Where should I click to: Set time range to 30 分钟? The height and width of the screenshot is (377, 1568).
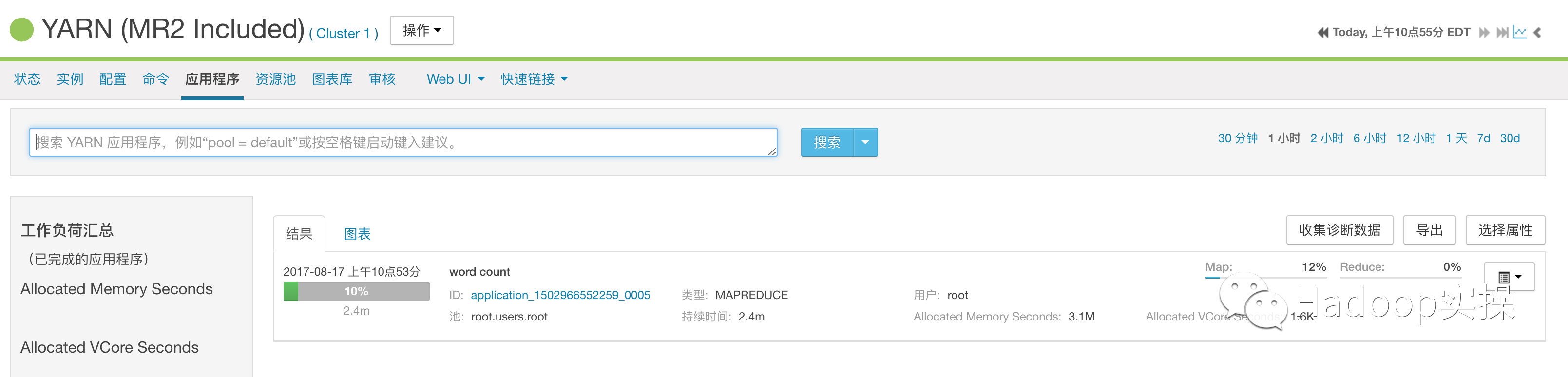(1238, 138)
